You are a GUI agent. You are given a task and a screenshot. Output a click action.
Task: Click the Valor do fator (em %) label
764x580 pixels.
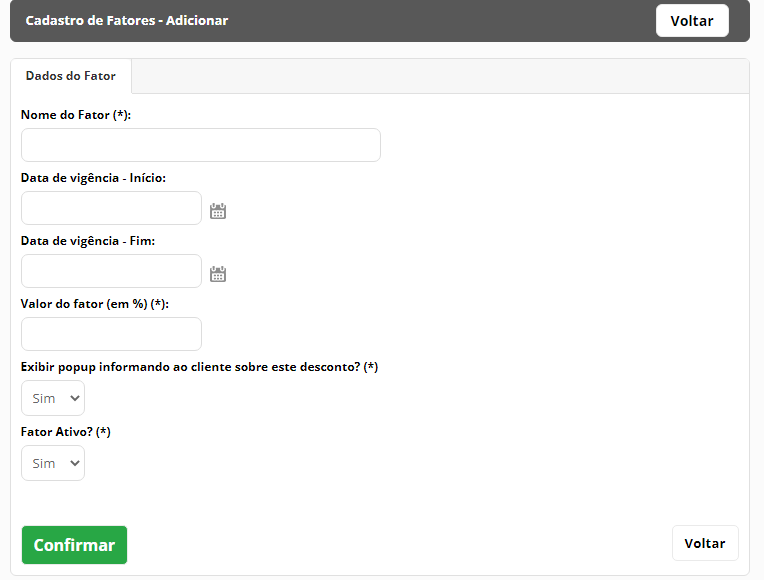[95, 304]
